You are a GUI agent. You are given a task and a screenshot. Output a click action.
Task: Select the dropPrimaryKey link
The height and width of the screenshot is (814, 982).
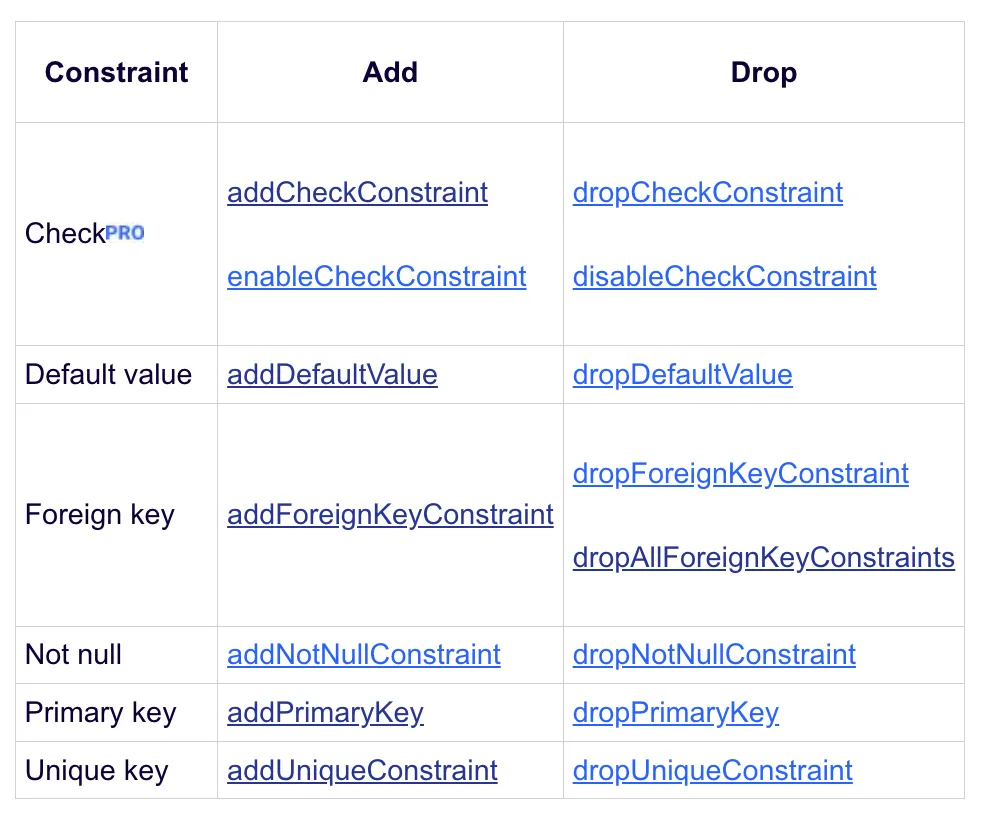pyautogui.click(x=676, y=713)
